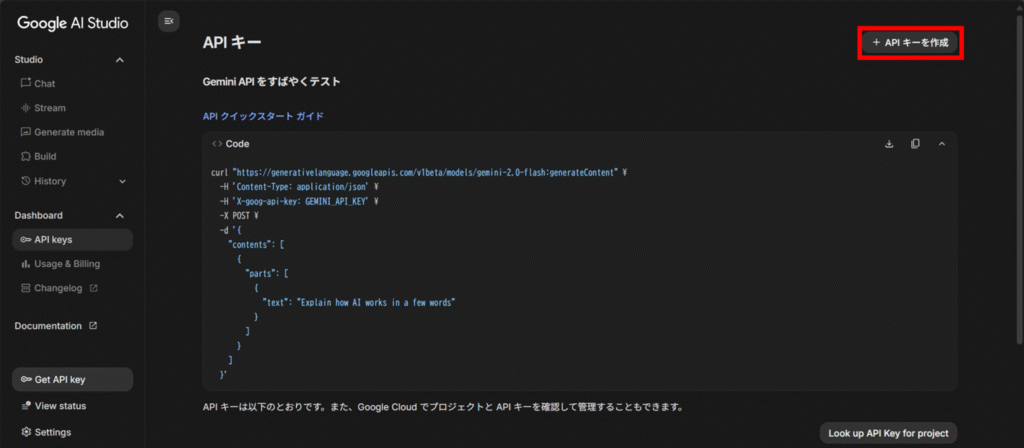
Task: Click the 'Studio' section label
Action: pyautogui.click(x=29, y=59)
